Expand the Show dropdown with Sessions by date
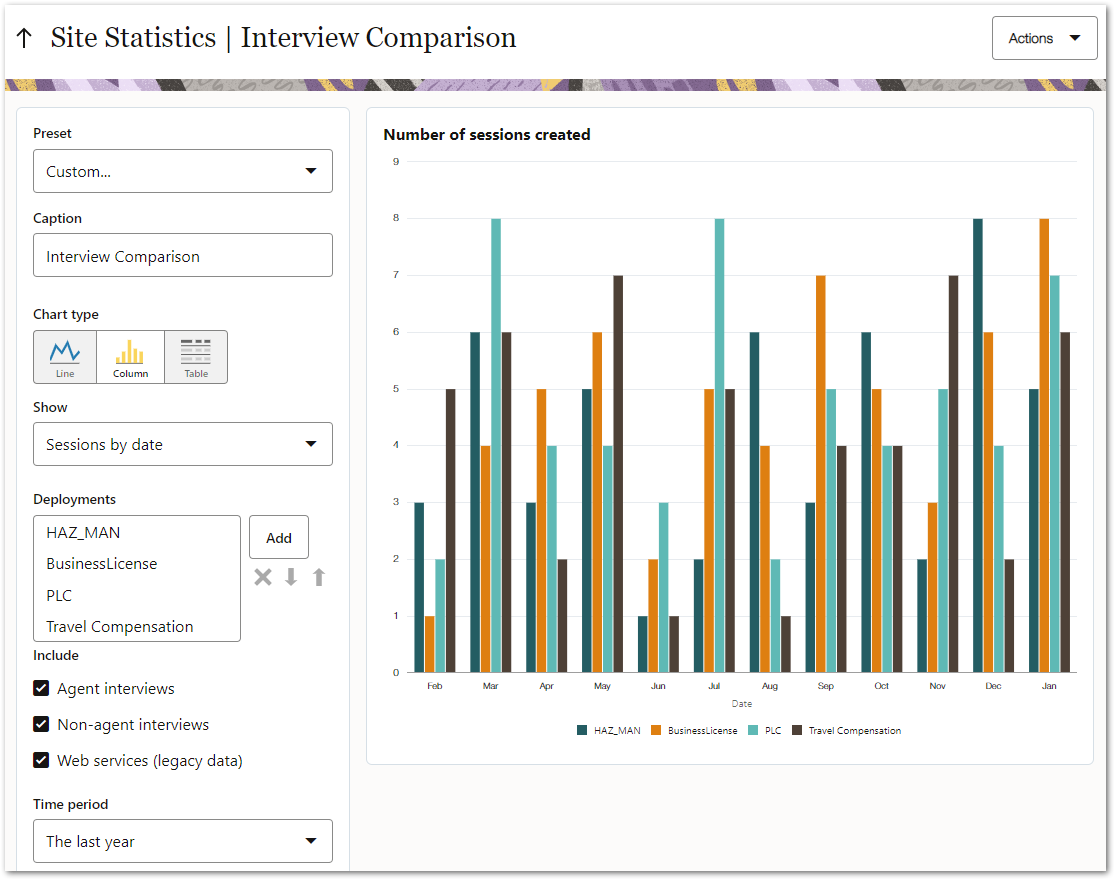This screenshot has width=1115, height=880. click(183, 444)
